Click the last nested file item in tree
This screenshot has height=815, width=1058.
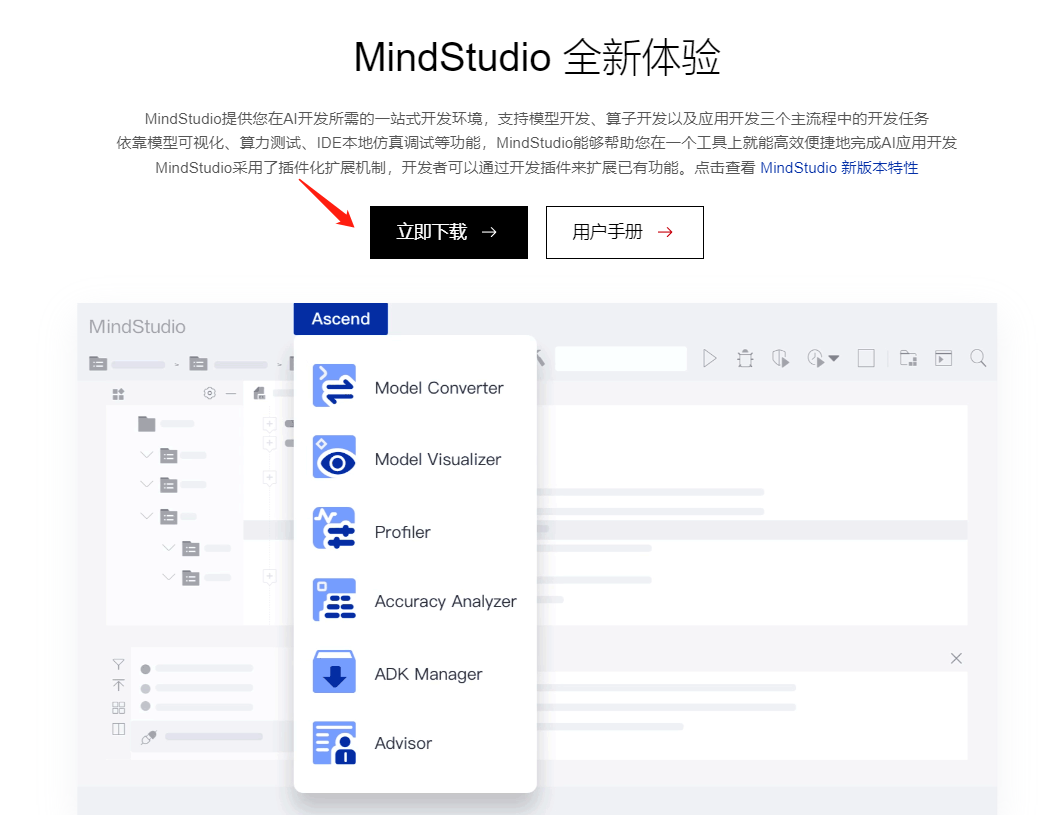[x=191, y=578]
